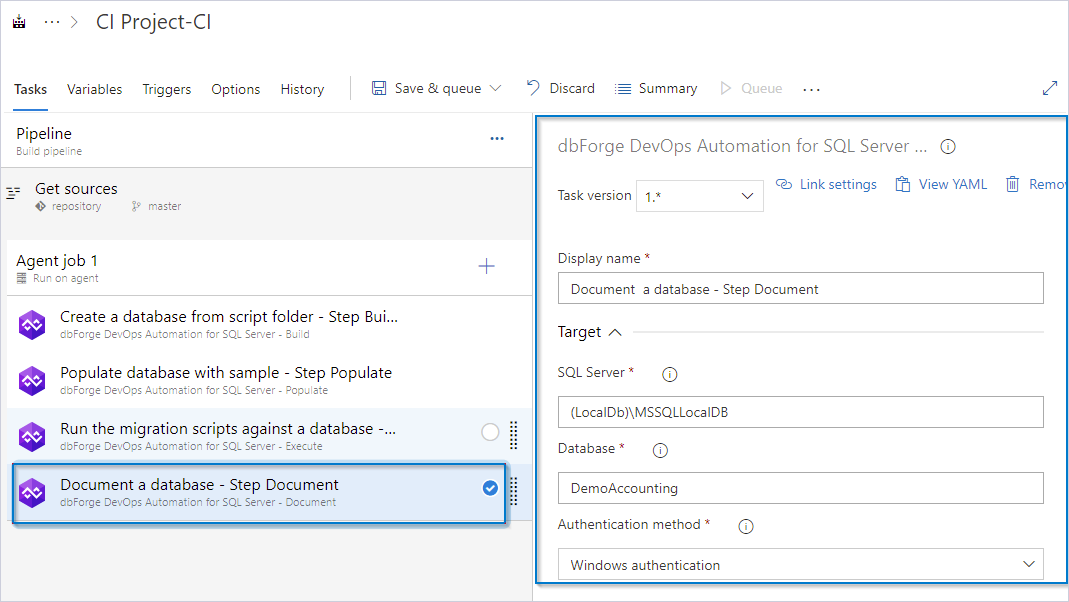Expand the breadcrumb ellipsis at top
This screenshot has height=602, width=1069.
click(52, 22)
